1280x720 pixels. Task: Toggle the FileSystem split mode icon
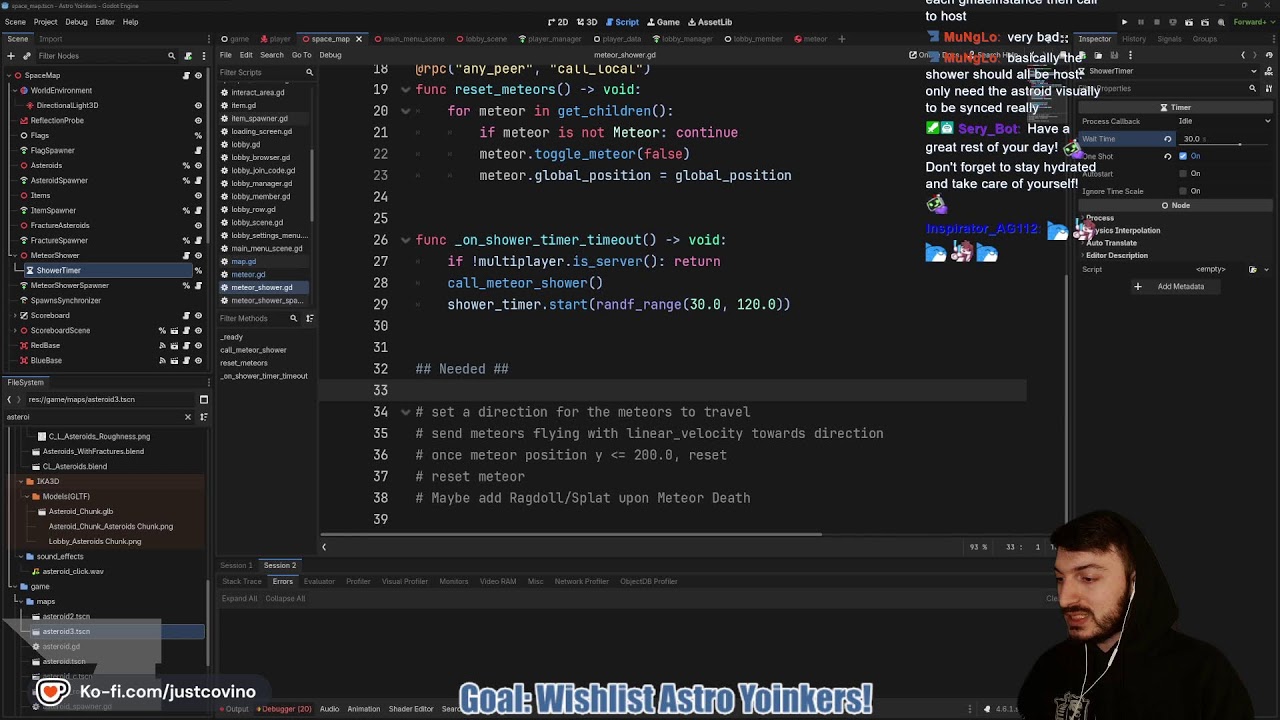[x=203, y=399]
